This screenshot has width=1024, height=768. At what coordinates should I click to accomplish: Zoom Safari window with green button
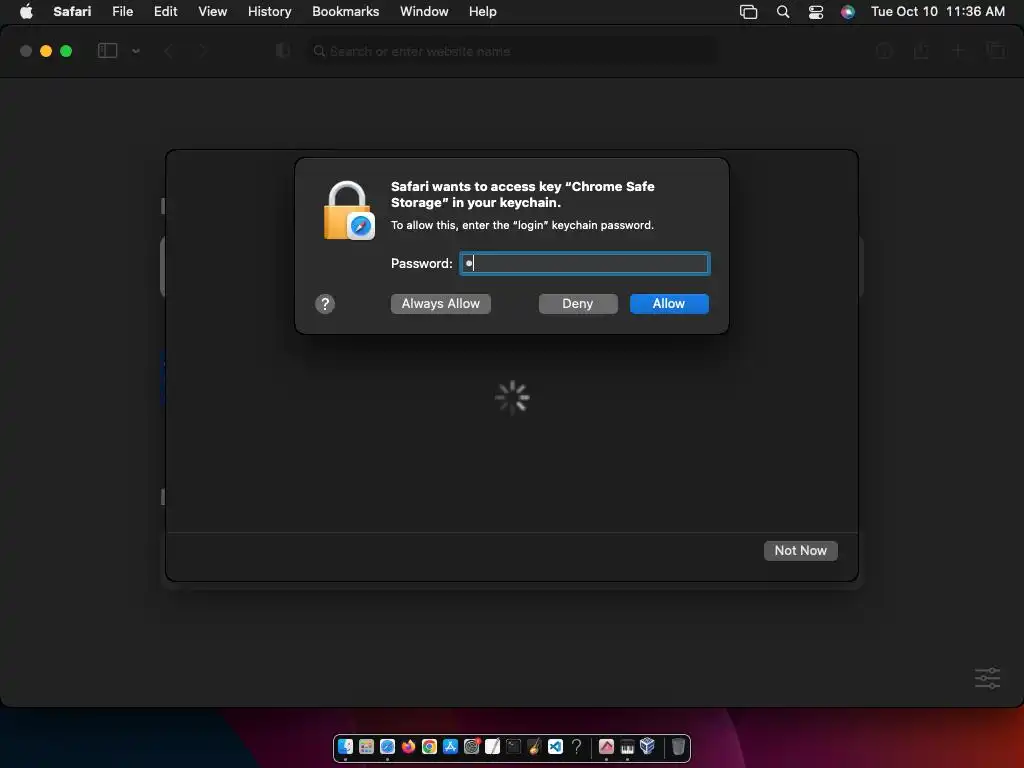click(x=66, y=51)
